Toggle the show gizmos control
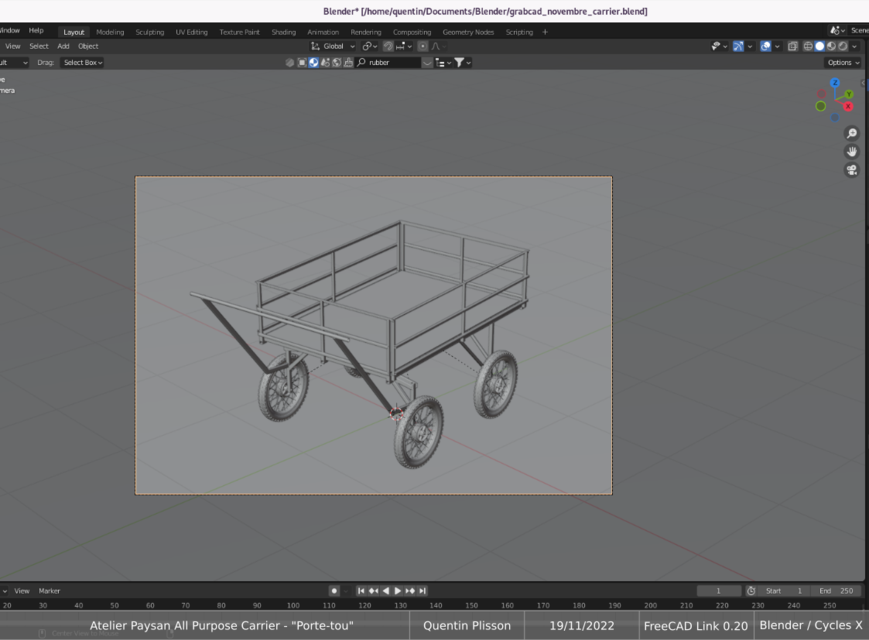869x640 pixels. tap(738, 45)
